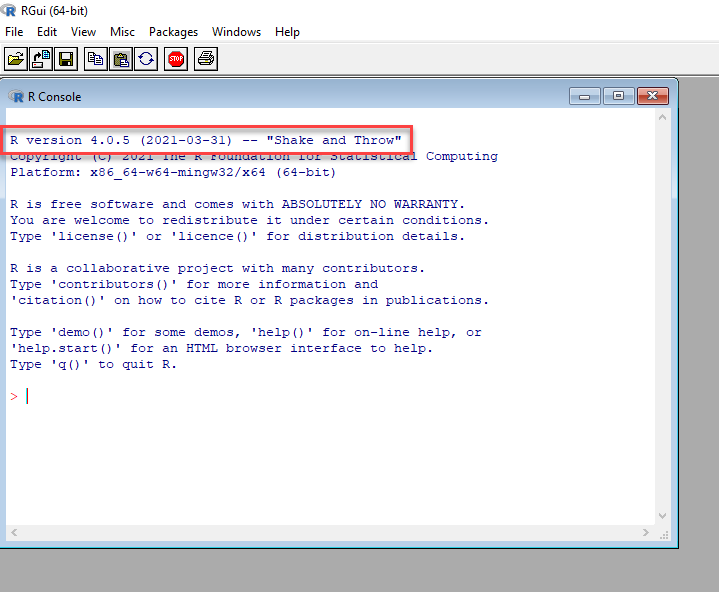Click the 'license()' text in console
The height and width of the screenshot is (592, 719).
[94, 237]
